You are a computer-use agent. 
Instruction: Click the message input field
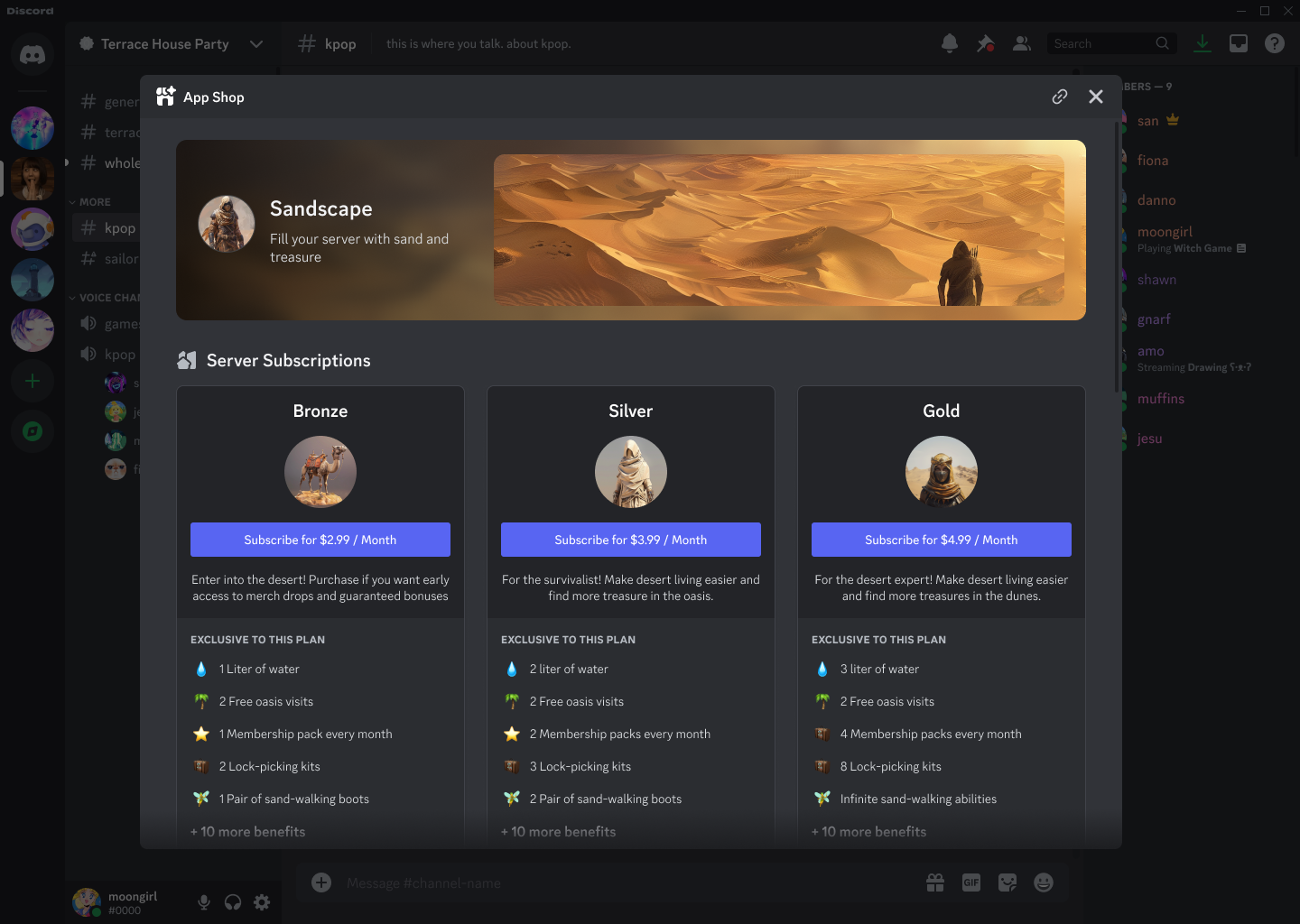tap(542, 882)
